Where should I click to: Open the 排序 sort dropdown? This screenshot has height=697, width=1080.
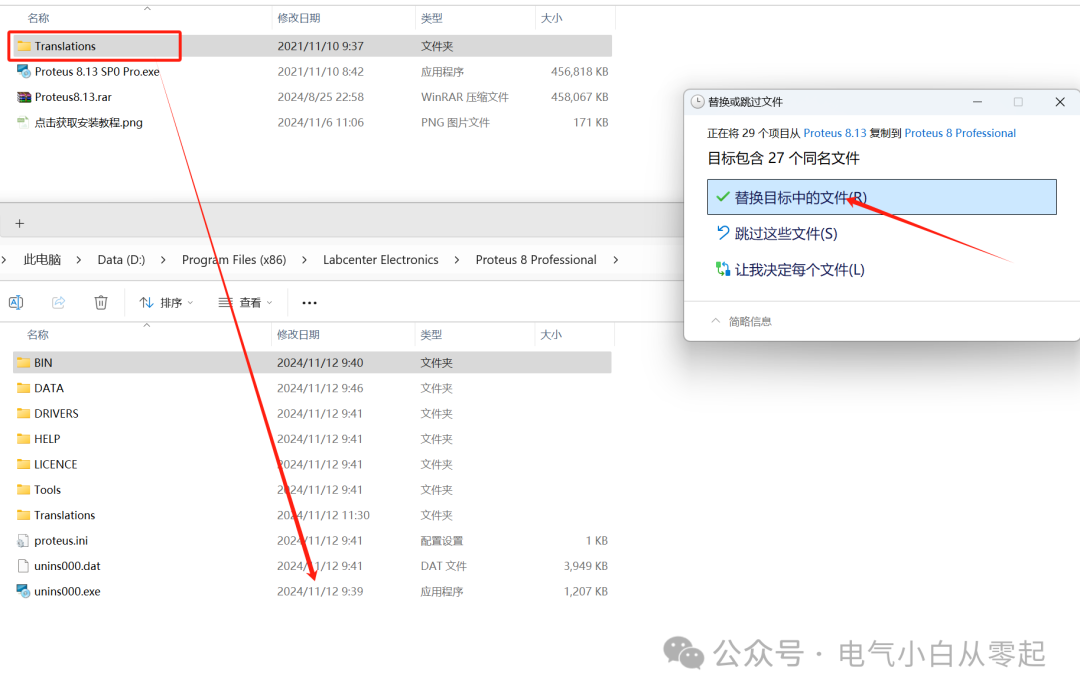[x=166, y=302]
